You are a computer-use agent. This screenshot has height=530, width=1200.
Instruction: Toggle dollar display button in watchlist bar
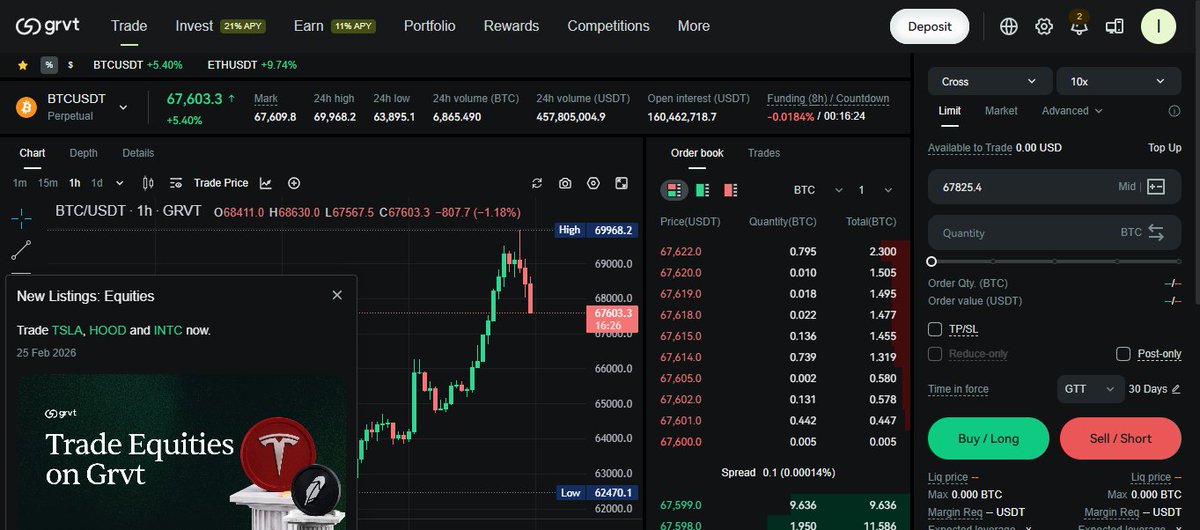tap(70, 65)
